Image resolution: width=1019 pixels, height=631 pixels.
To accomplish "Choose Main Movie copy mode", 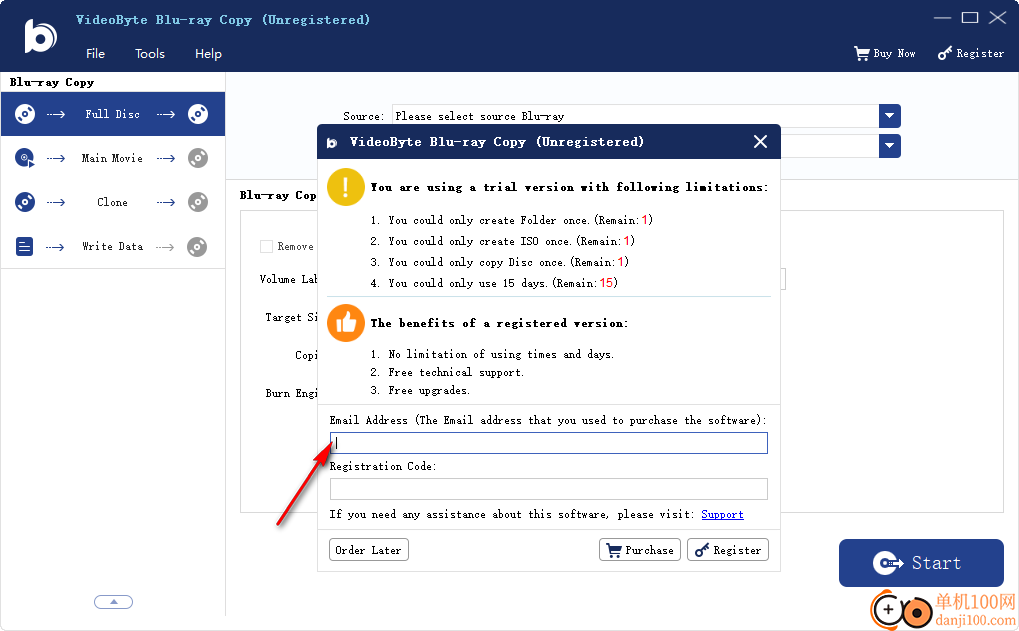I will (x=113, y=159).
